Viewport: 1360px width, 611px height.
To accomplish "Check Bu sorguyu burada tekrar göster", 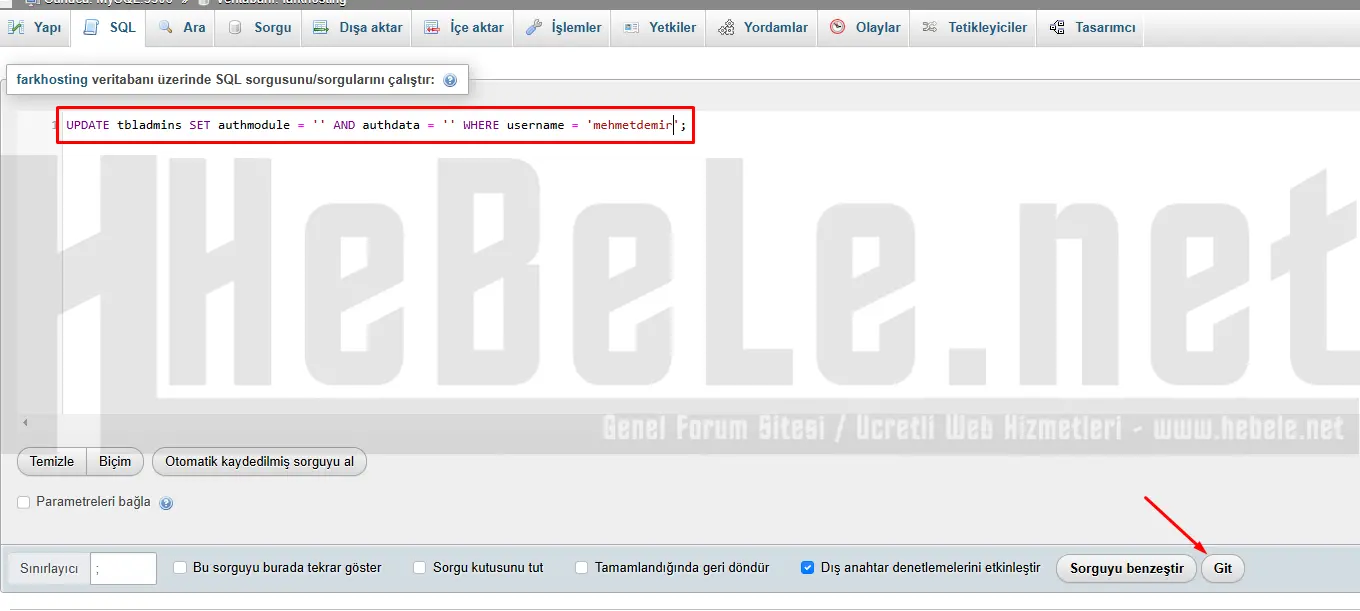I will click(180, 567).
